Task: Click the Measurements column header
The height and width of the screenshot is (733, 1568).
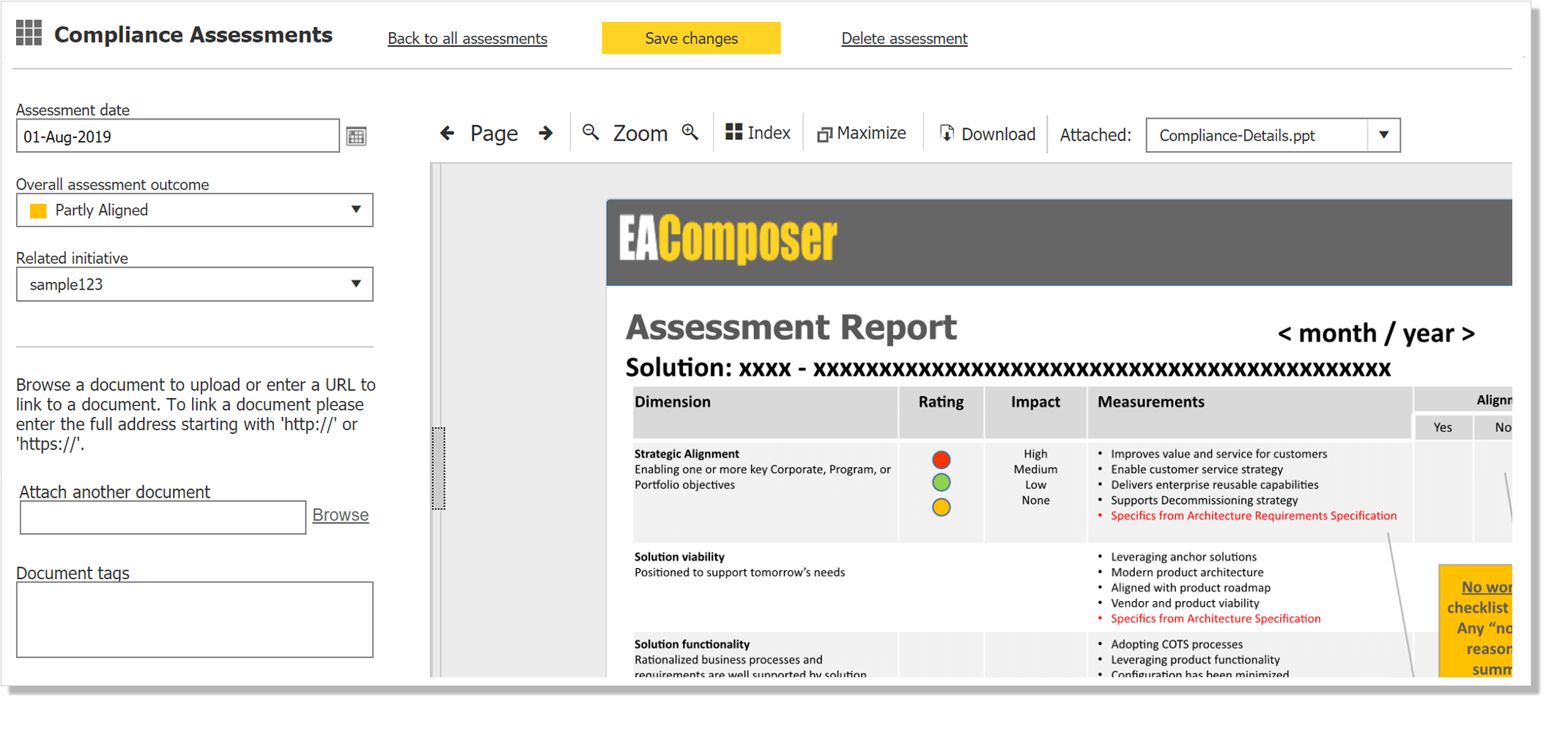Action: point(1151,402)
